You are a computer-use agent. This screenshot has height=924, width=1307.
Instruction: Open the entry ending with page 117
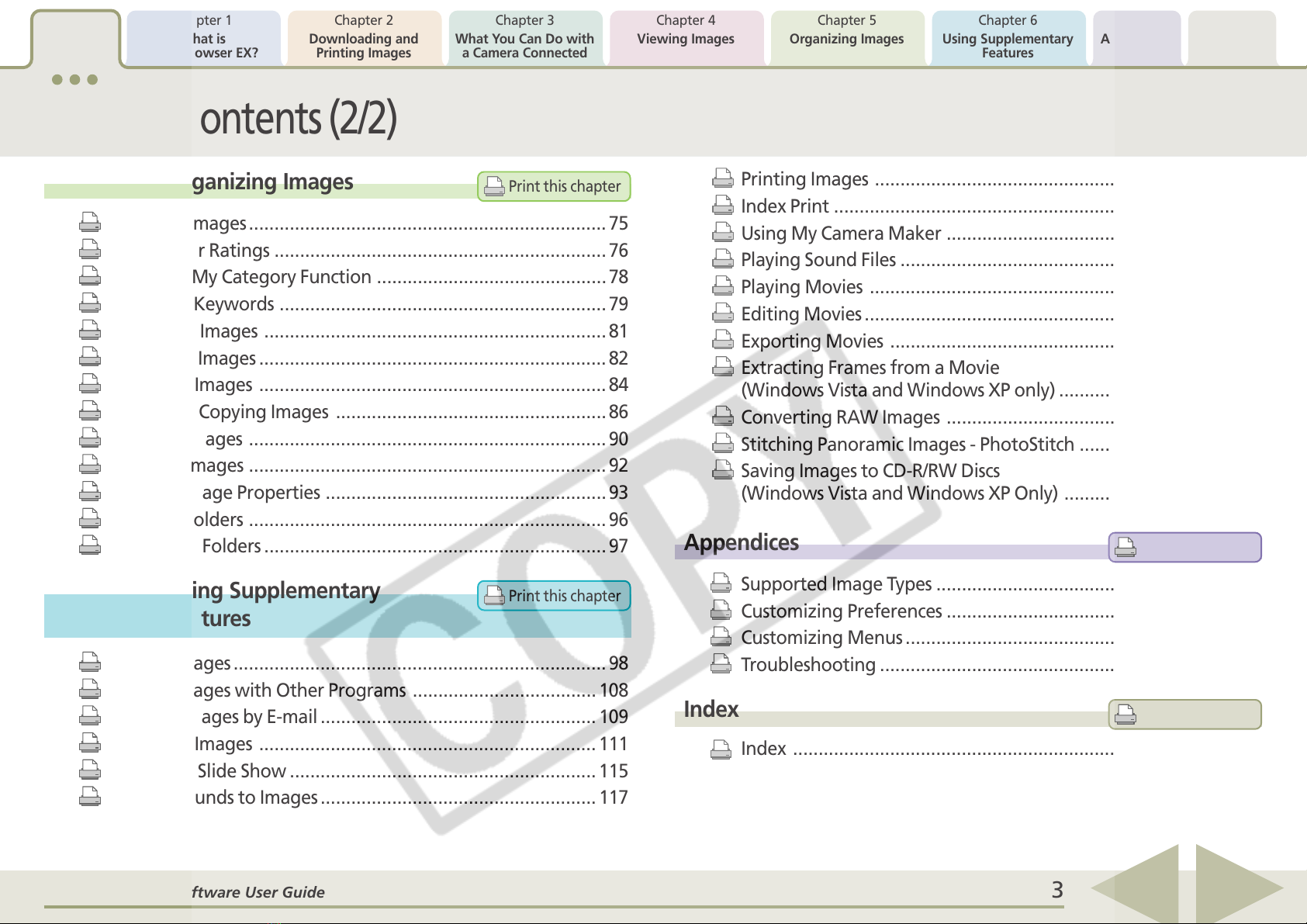pos(411,798)
